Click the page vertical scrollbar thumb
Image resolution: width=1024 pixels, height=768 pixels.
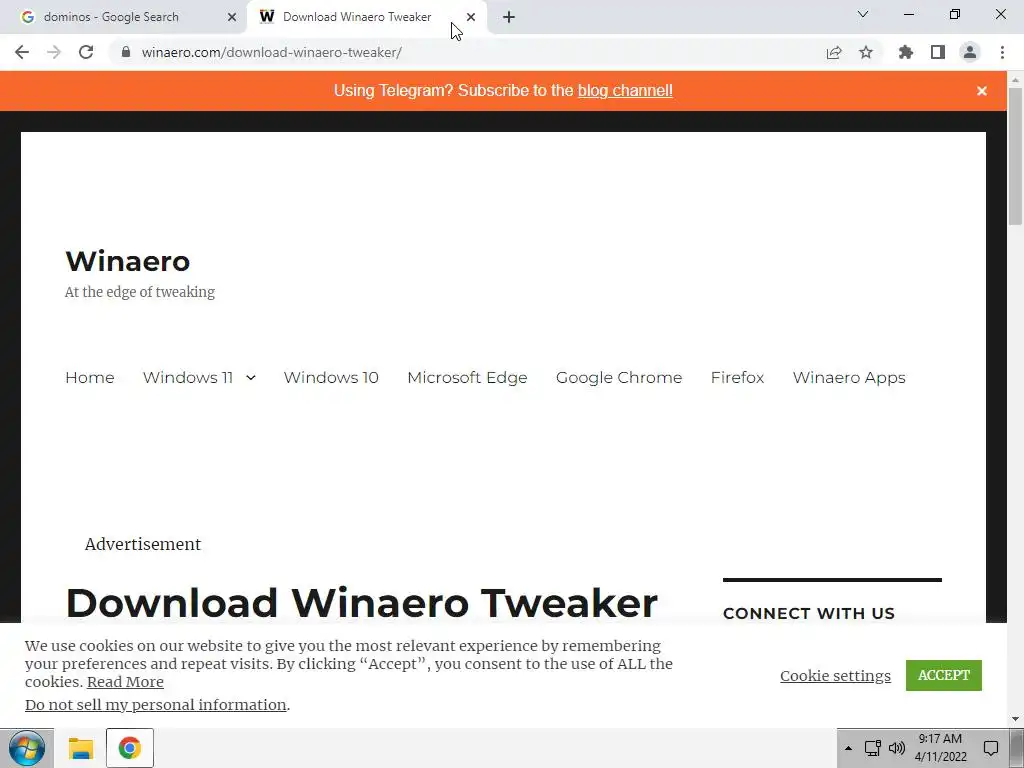point(1015,157)
